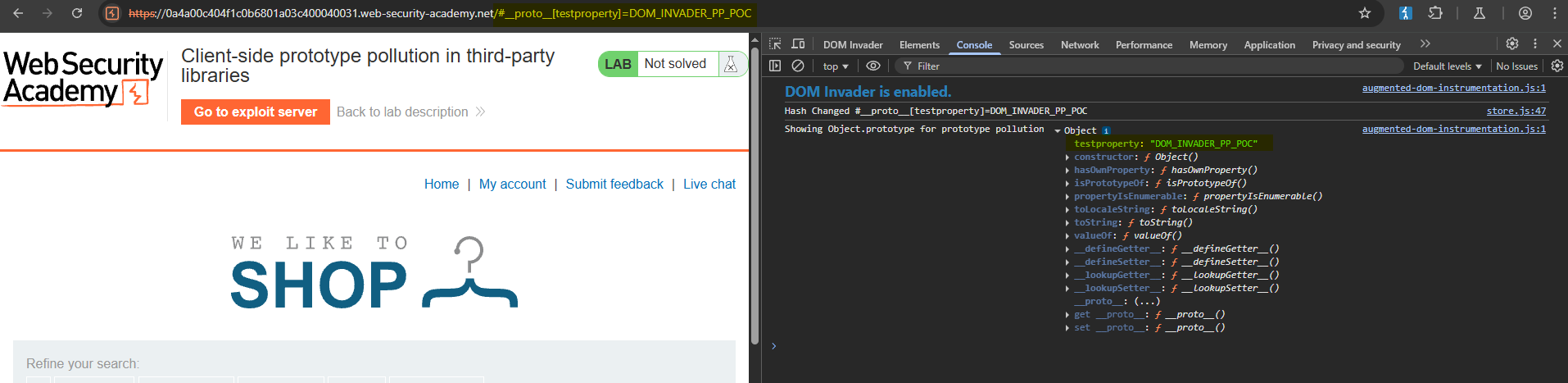This screenshot has height=383, width=1568.
Task: Click Go to exploit server button
Action: 256,112
